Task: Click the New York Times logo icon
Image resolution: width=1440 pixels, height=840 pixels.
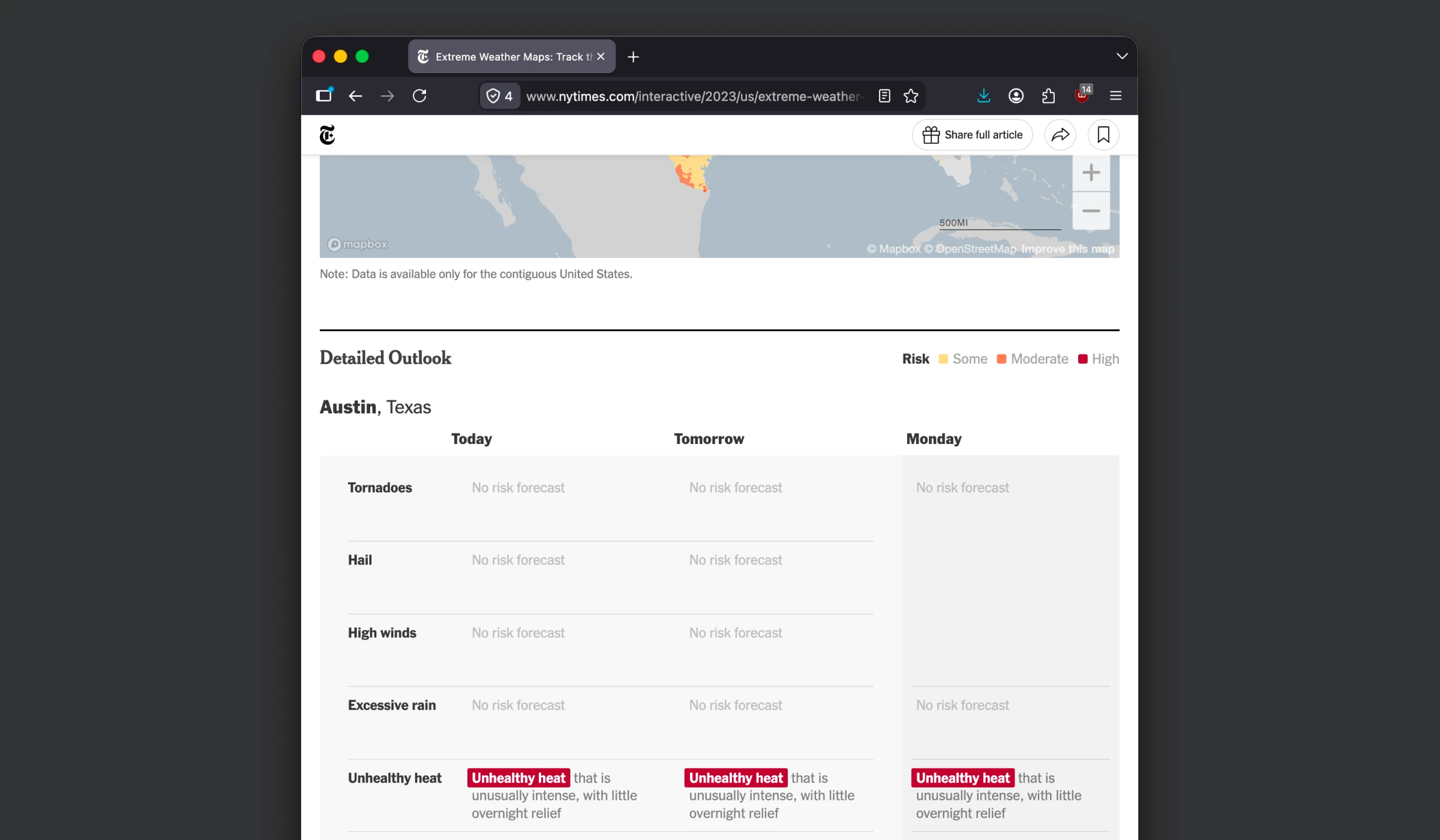Action: coord(327,135)
